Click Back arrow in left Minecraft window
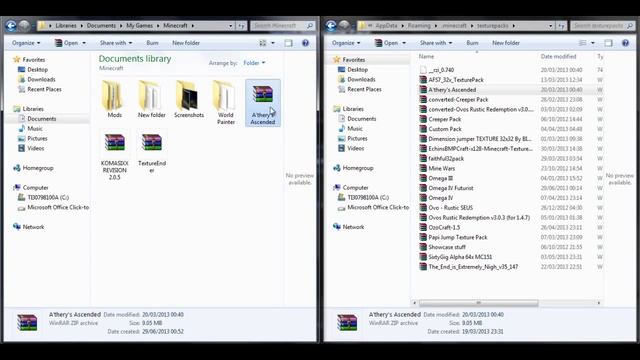The height and width of the screenshot is (360, 640). tap(11, 26)
